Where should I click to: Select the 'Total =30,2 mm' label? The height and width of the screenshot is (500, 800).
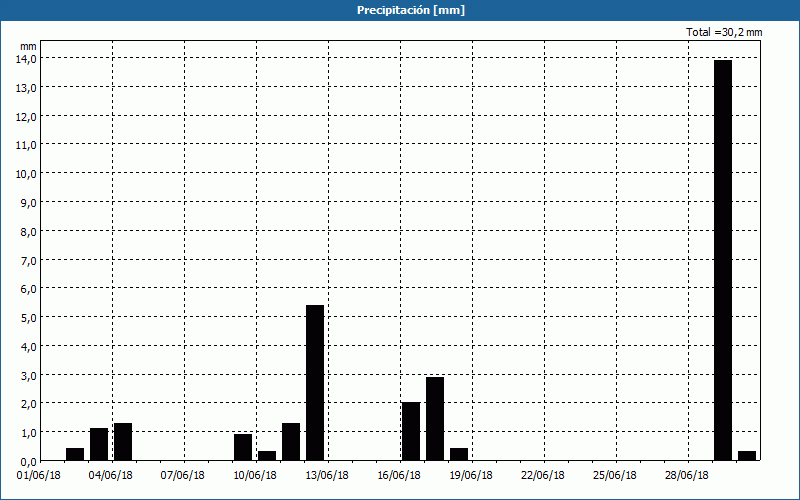tap(724, 32)
